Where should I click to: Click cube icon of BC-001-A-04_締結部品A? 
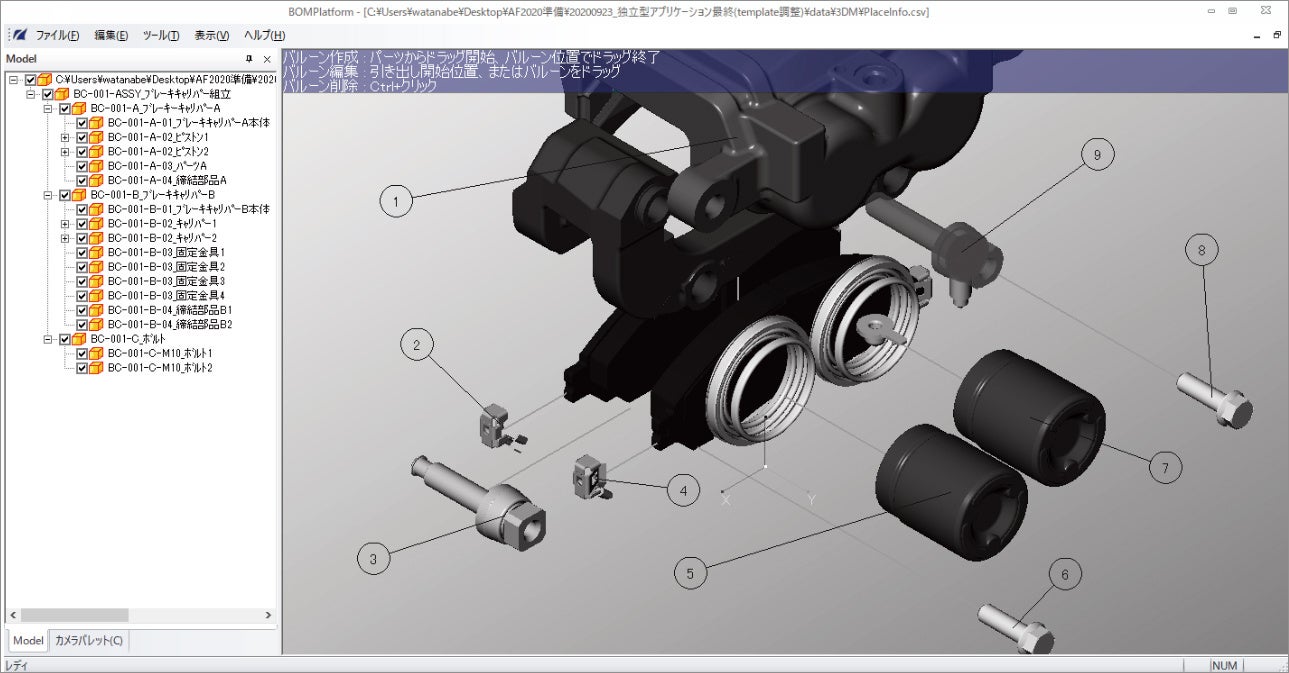pos(97,180)
